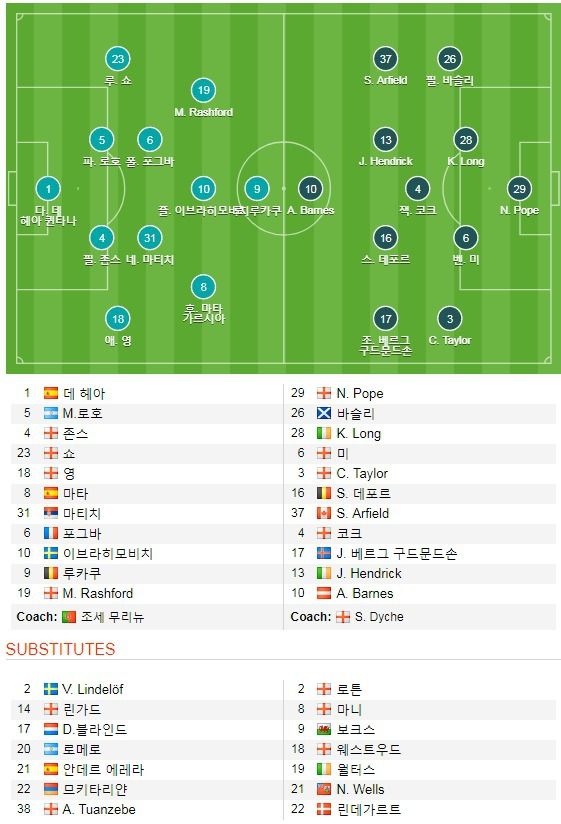Select K. Long in the lineup list
This screenshot has height=824, width=561.
coord(359,434)
